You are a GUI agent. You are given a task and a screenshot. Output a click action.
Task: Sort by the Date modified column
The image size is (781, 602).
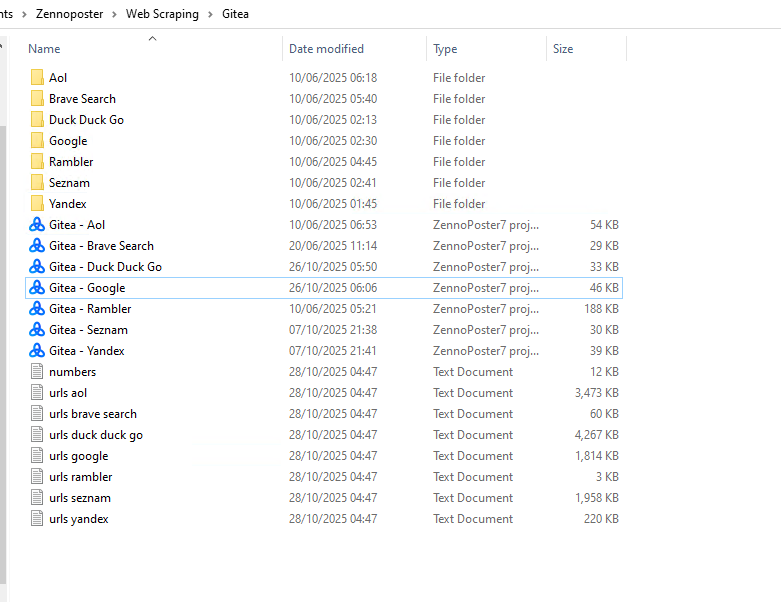point(326,49)
